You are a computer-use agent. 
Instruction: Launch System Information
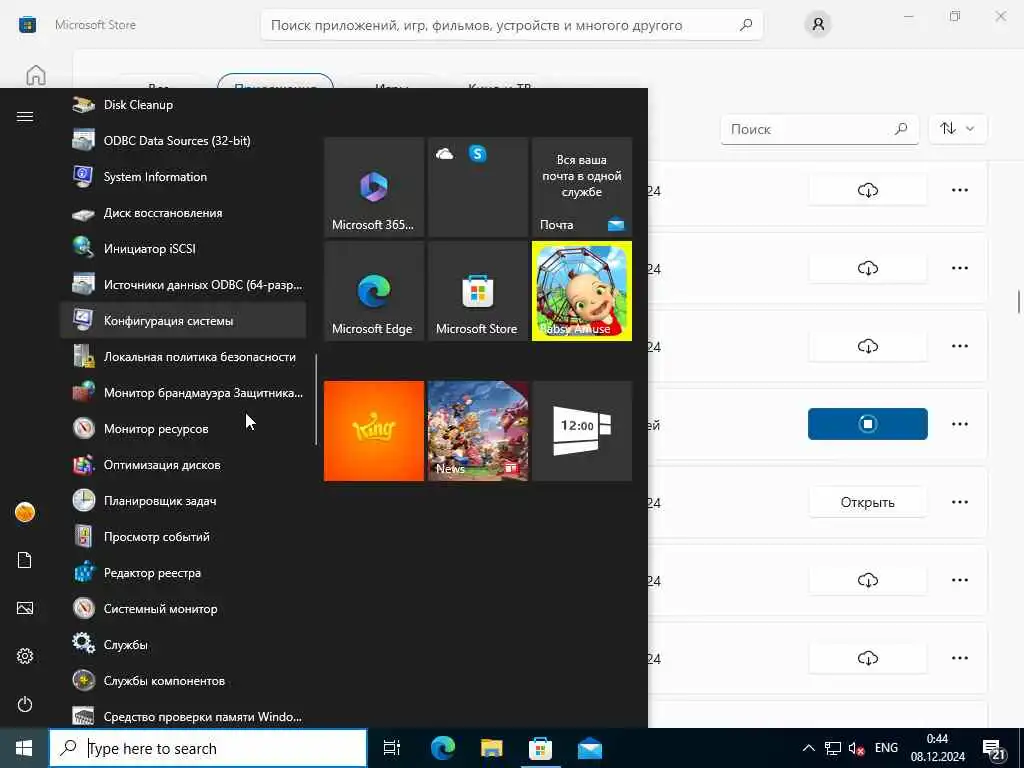[183, 176]
